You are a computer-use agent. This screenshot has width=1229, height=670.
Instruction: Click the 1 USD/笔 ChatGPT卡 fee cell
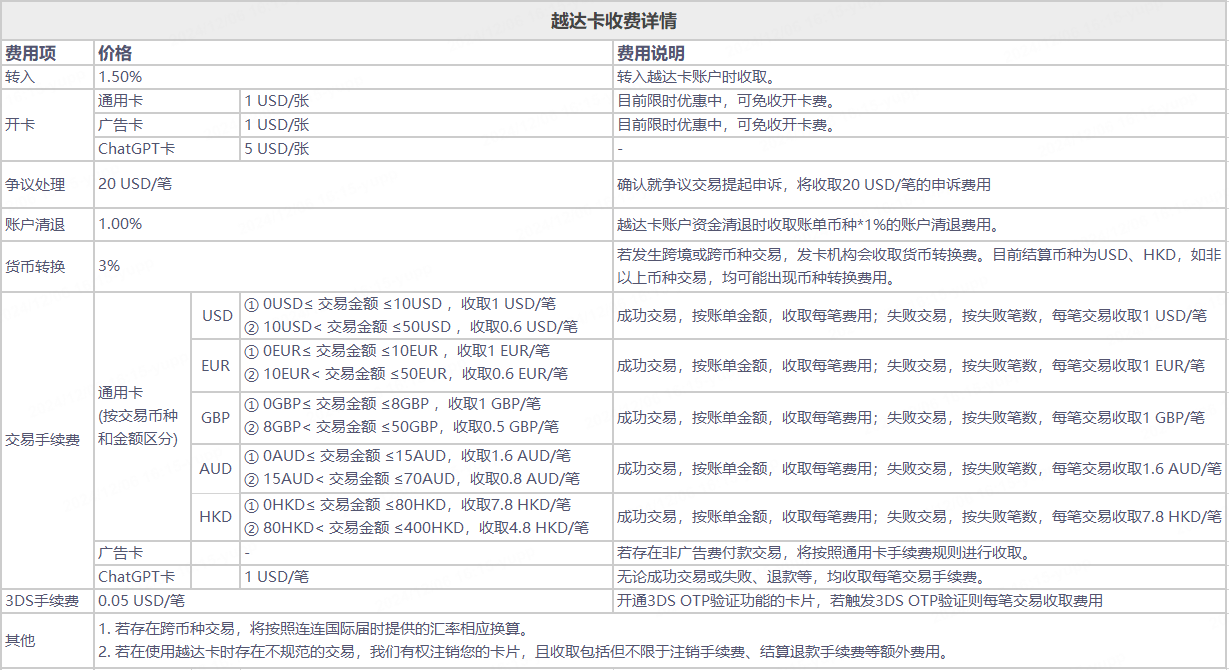[x=277, y=577]
